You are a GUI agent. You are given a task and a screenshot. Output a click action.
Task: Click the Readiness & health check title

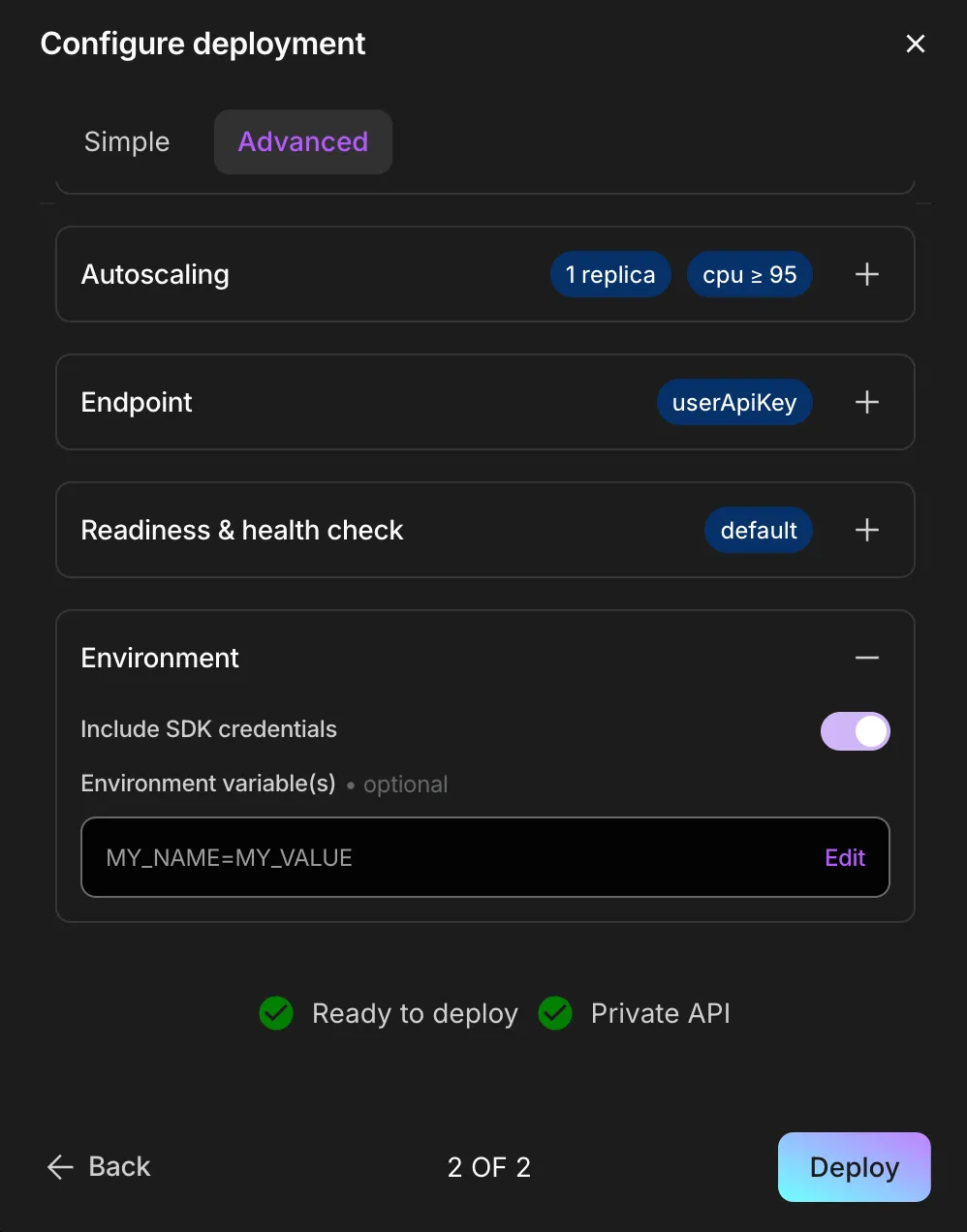pos(242,530)
